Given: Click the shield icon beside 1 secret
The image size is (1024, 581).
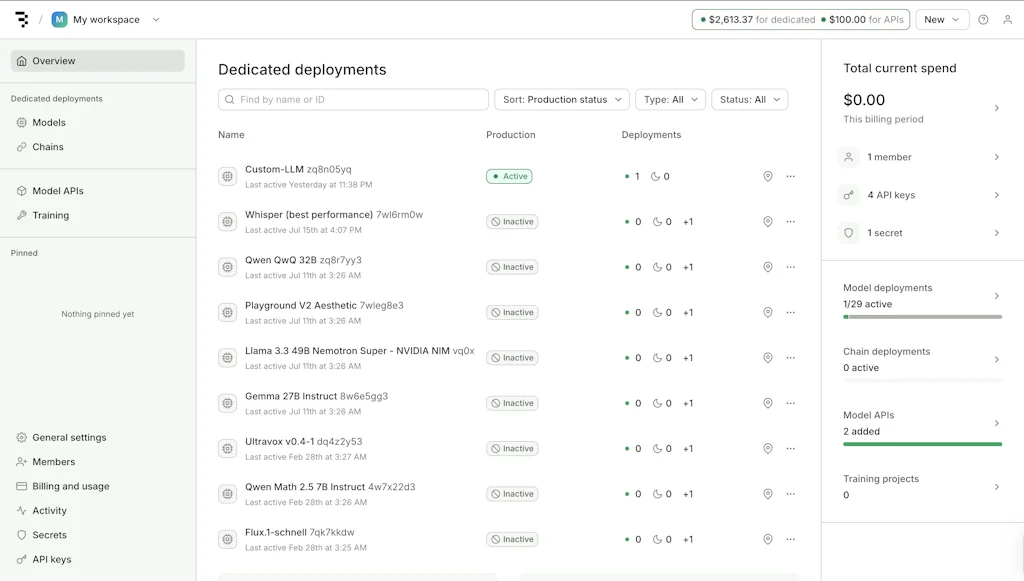Looking at the screenshot, I should (x=848, y=232).
